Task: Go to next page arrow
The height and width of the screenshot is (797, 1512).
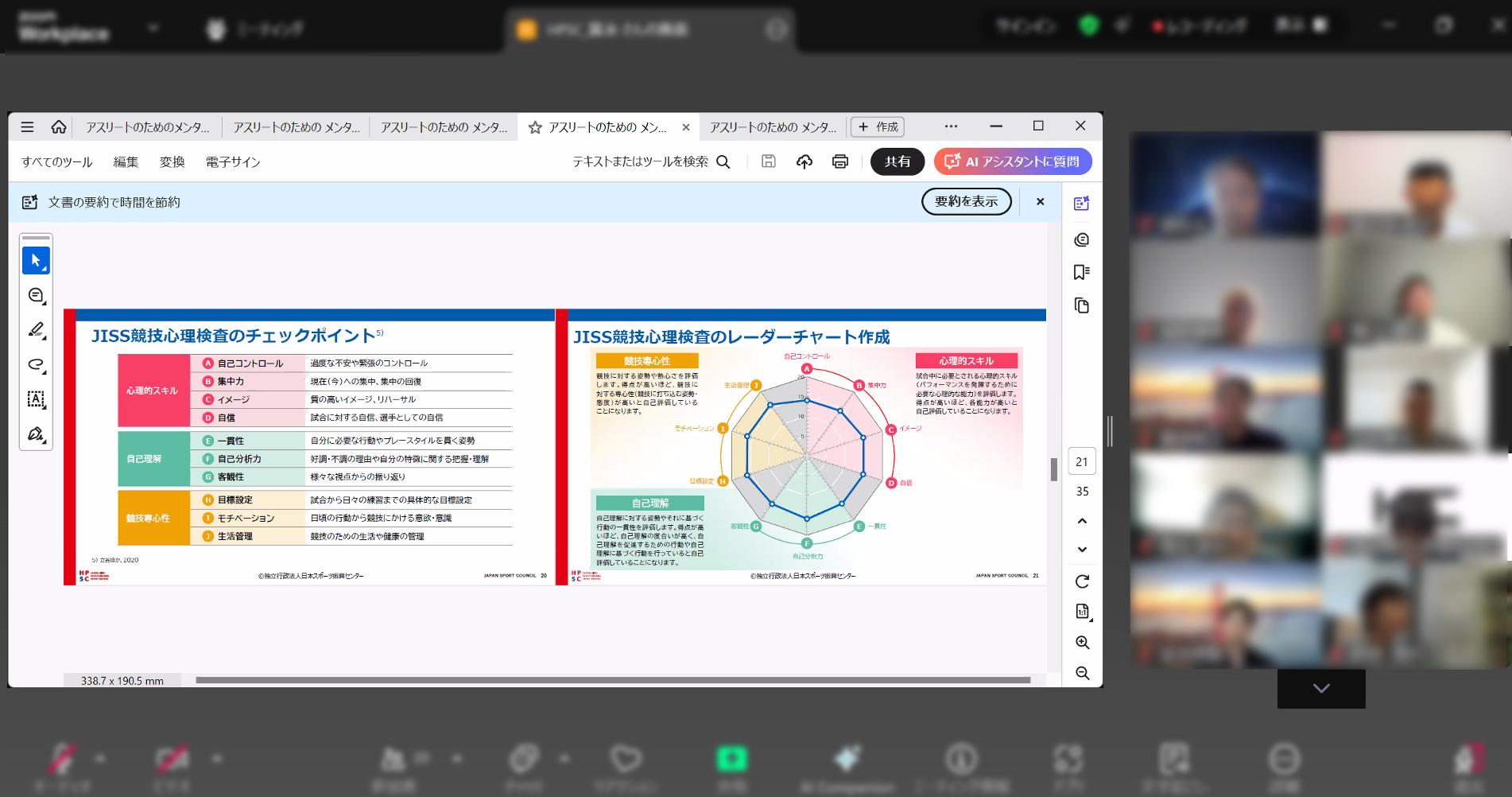Action: [x=1082, y=550]
